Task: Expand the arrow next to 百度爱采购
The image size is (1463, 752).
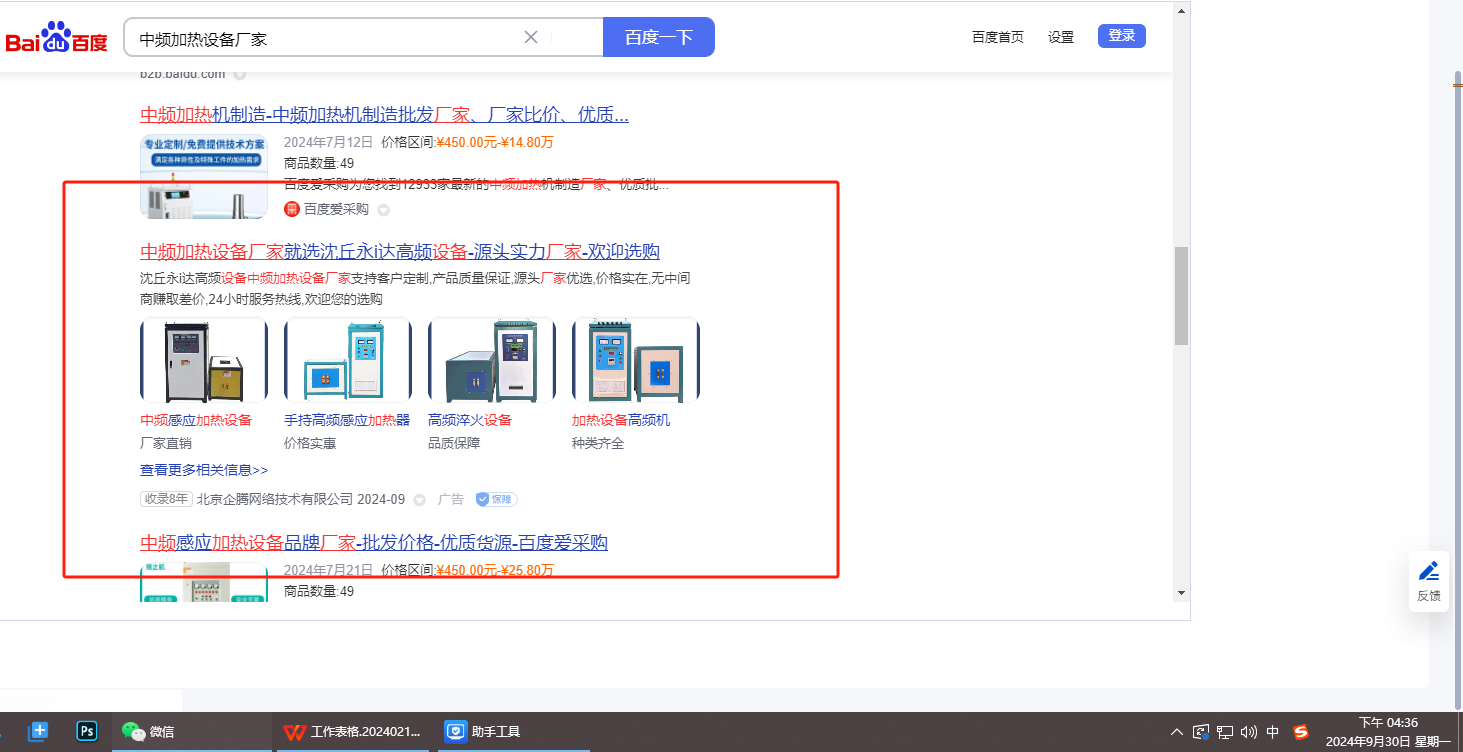Action: pyautogui.click(x=383, y=210)
